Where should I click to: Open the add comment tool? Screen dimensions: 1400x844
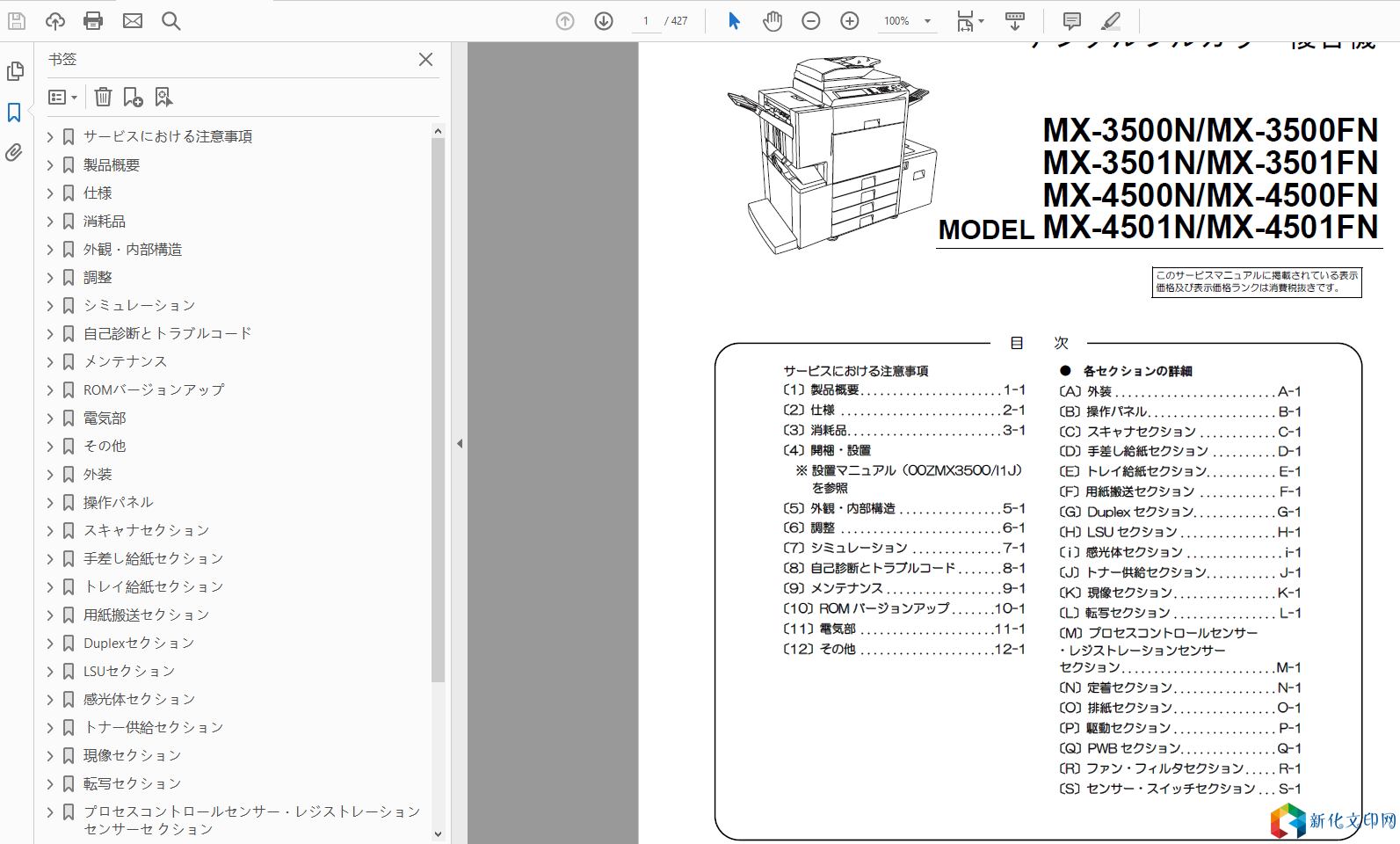[1072, 20]
